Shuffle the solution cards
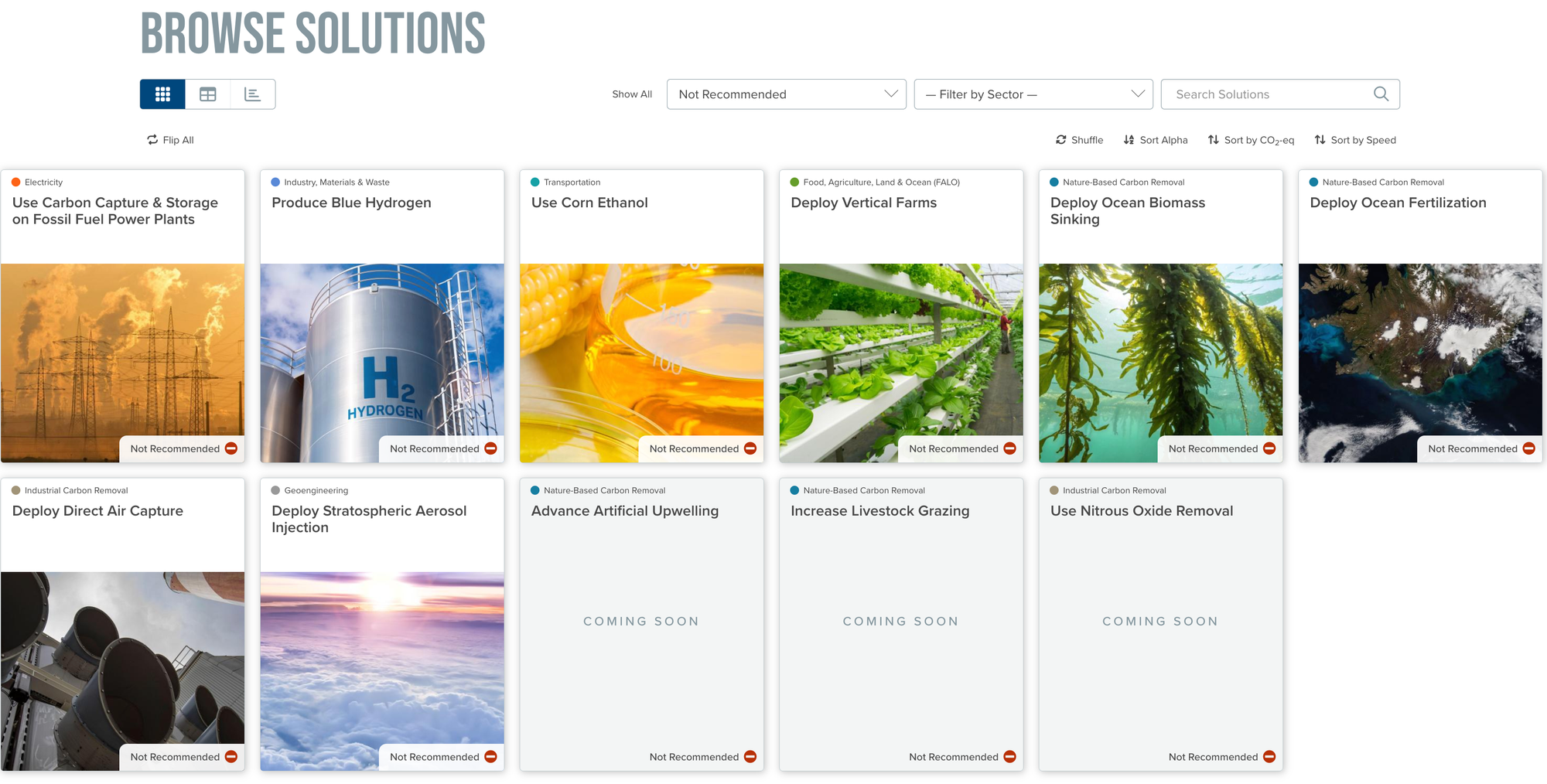 (x=1079, y=140)
